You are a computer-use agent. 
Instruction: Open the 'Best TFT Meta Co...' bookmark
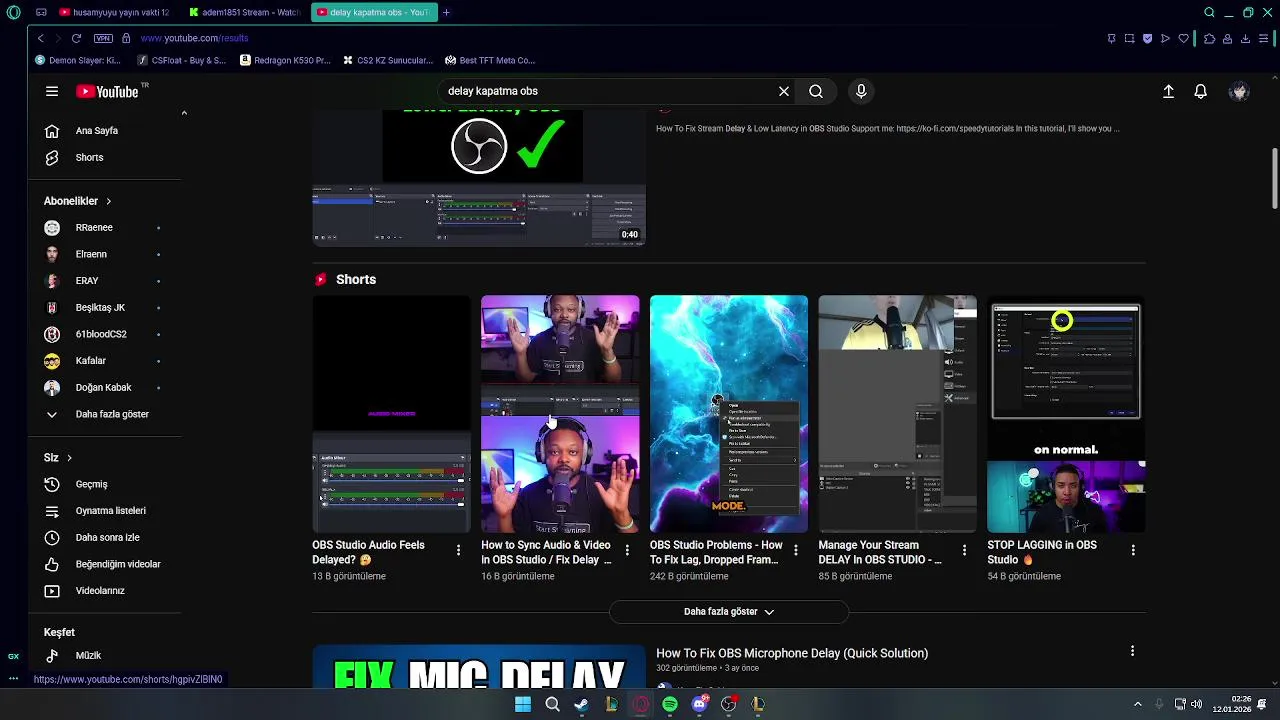490,60
